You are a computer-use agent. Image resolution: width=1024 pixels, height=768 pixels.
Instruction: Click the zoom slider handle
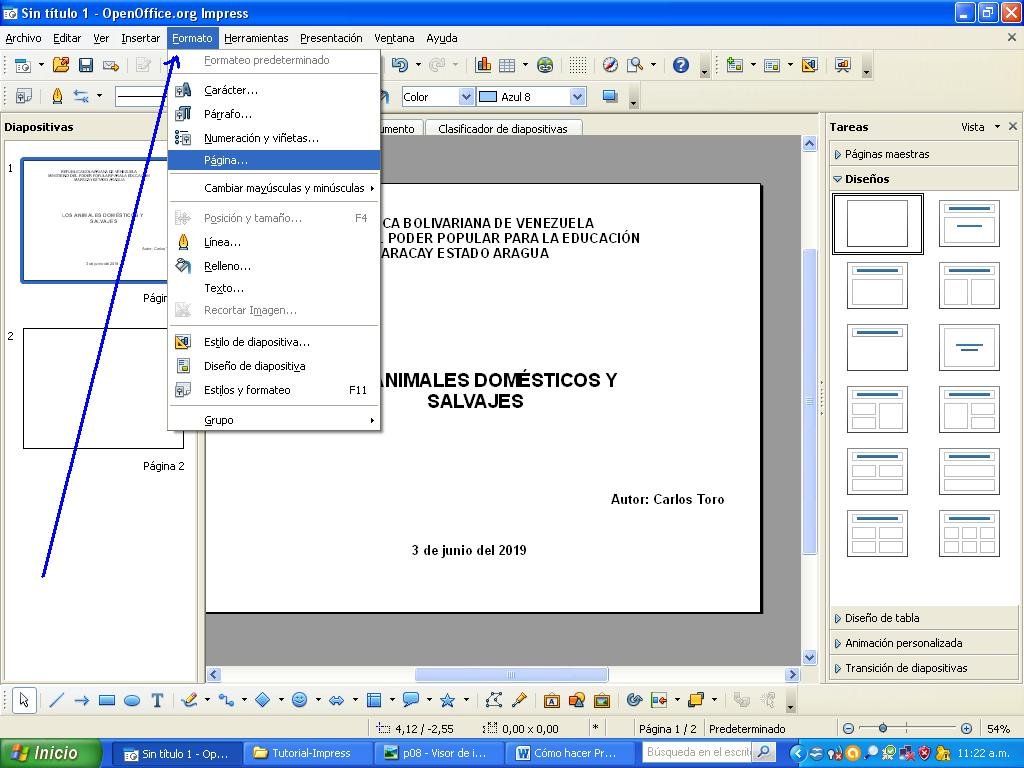point(882,728)
